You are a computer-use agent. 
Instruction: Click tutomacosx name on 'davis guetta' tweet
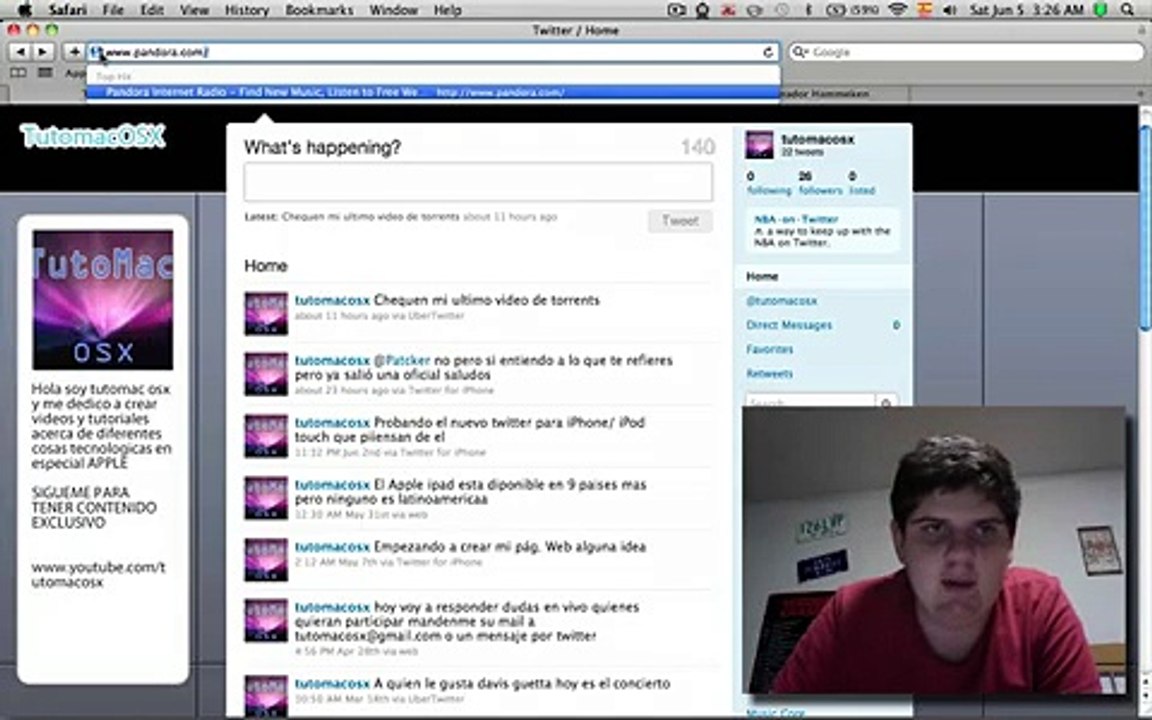[332, 683]
